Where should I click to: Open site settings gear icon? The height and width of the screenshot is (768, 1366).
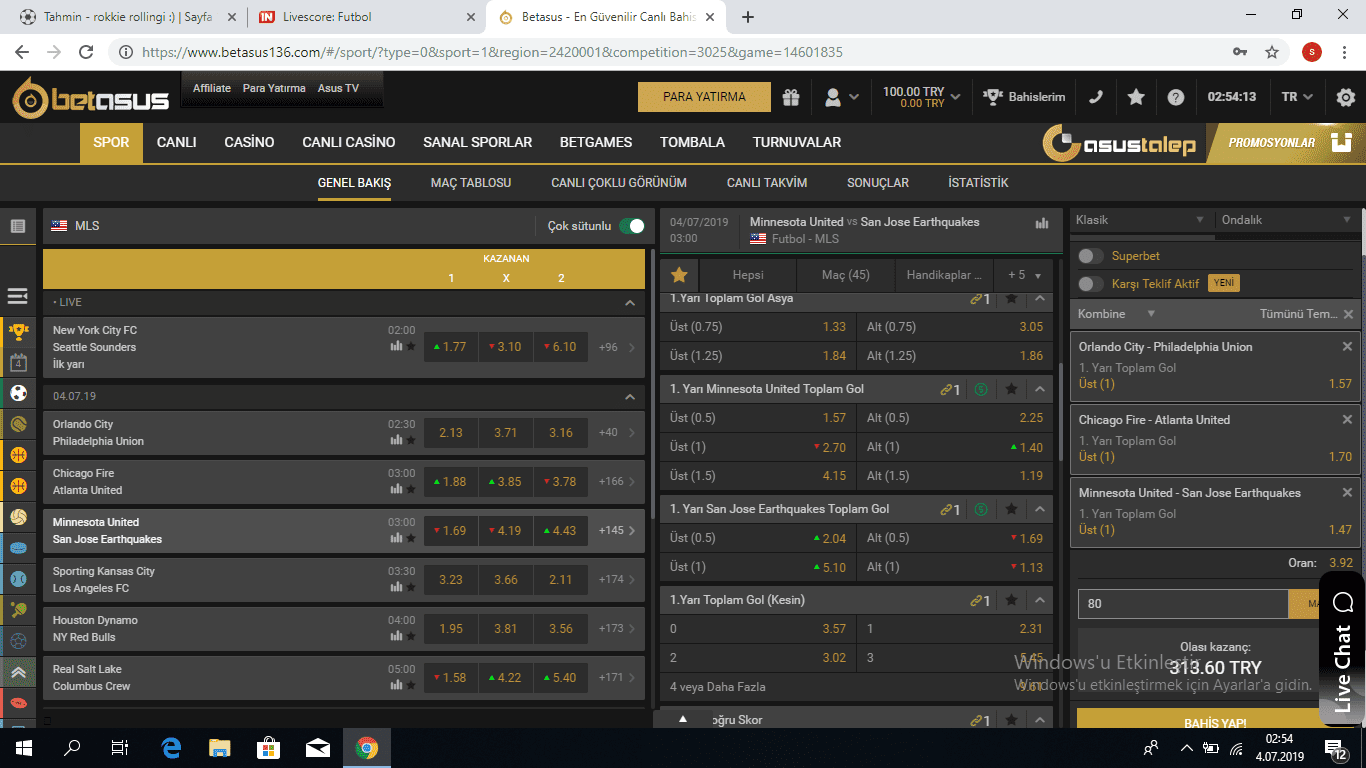click(x=1346, y=97)
